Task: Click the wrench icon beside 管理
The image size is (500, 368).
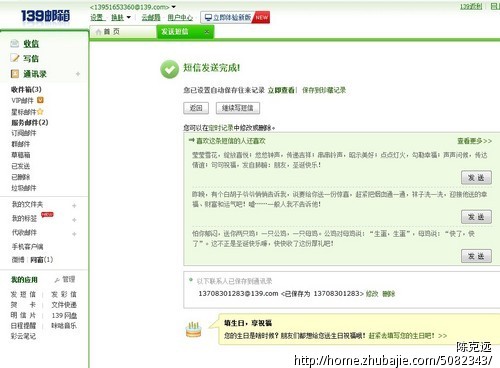Action: coord(57,280)
